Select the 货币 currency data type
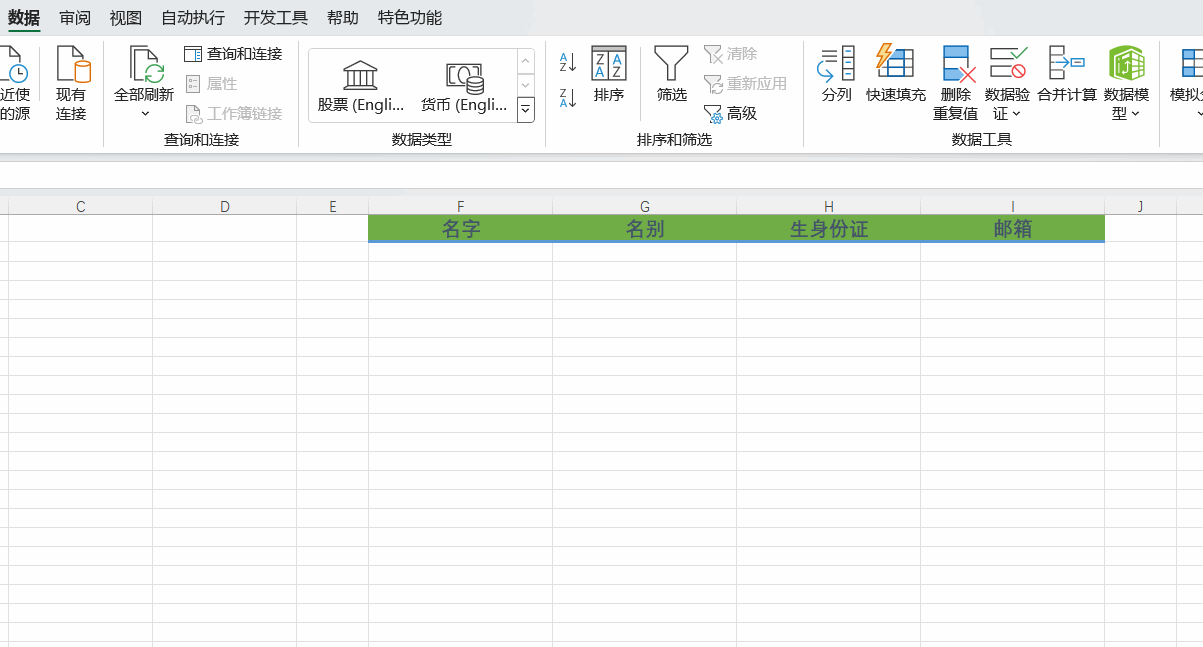This screenshot has height=647, width=1203. coord(464,86)
